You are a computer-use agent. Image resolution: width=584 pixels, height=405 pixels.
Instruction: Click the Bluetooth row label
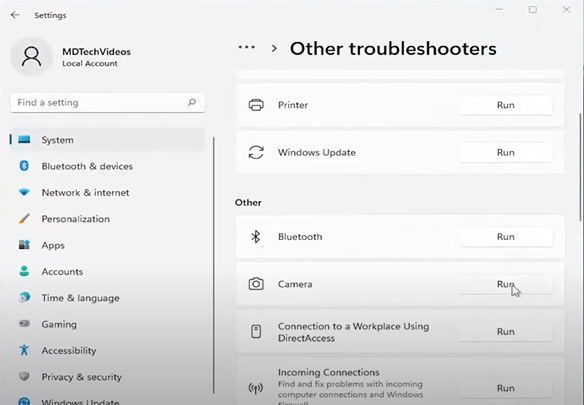(300, 237)
